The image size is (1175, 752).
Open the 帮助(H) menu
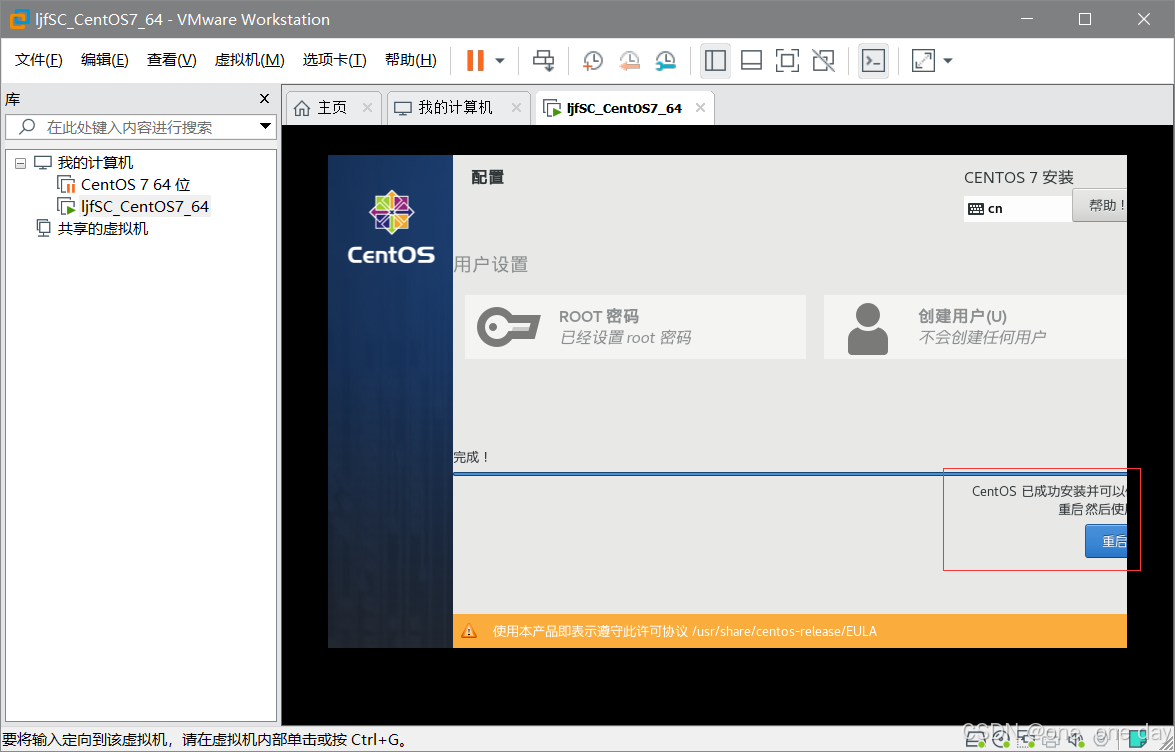point(411,60)
